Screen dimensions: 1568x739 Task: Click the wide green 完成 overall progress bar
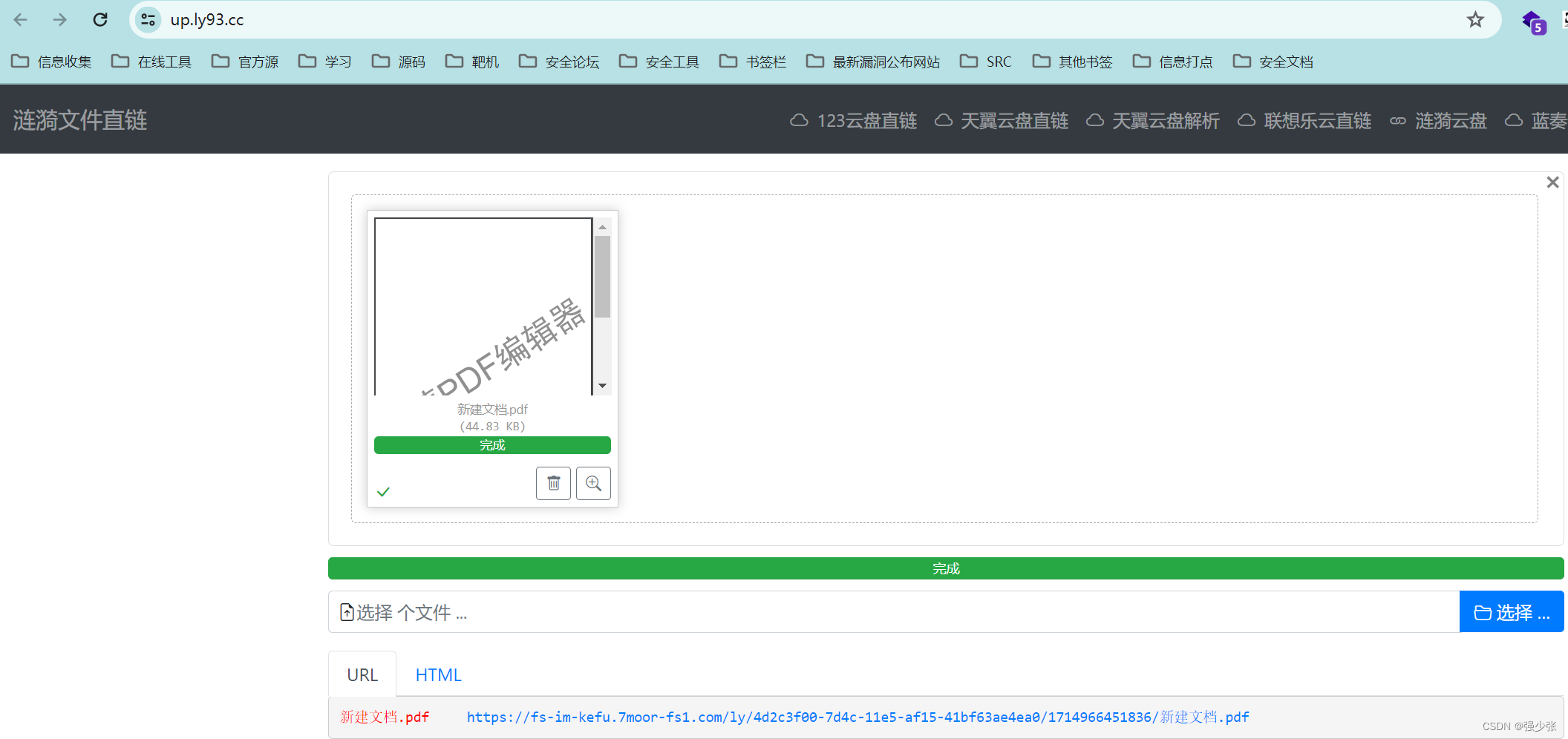click(x=946, y=568)
